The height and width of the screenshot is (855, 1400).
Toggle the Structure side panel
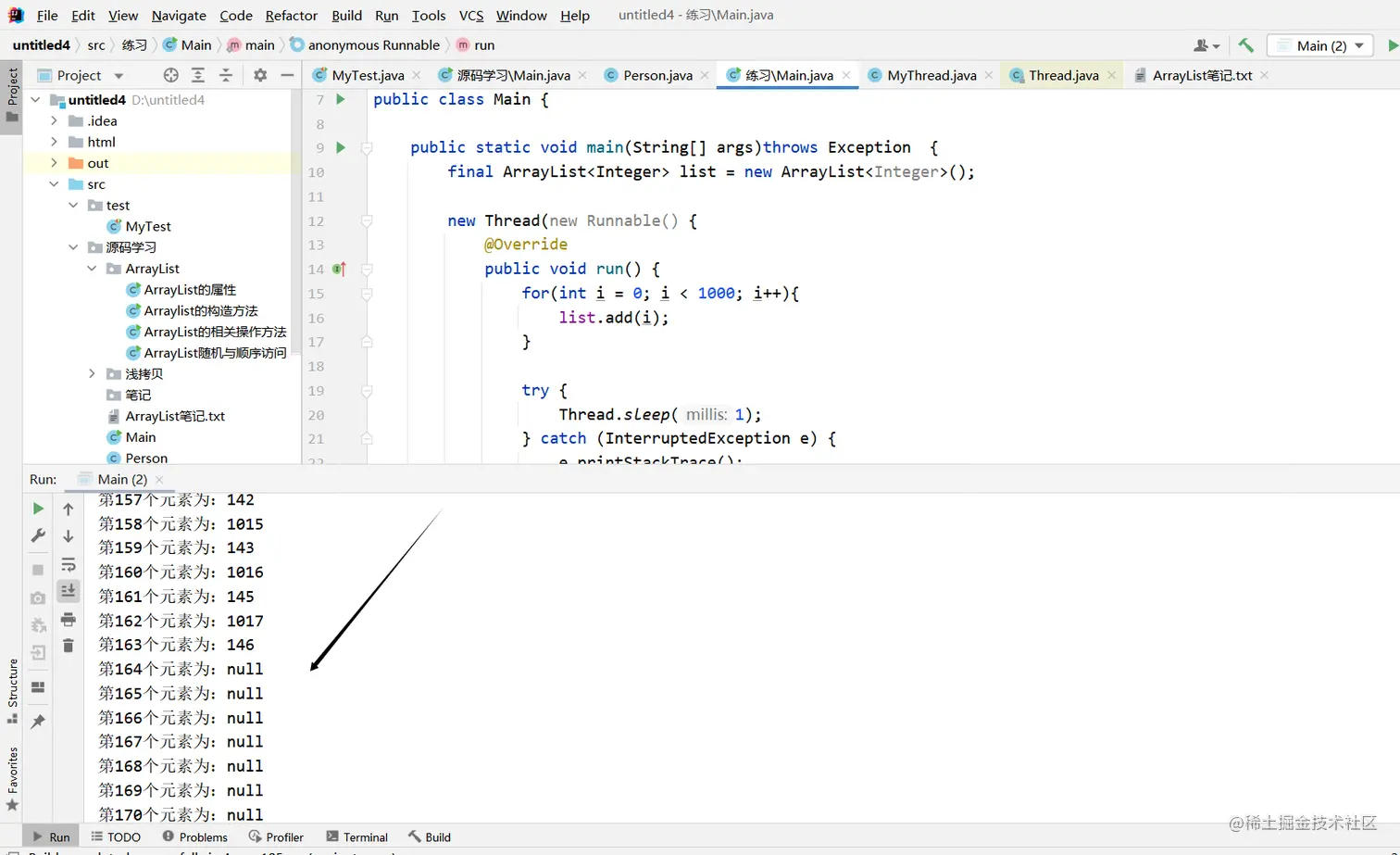(12, 691)
